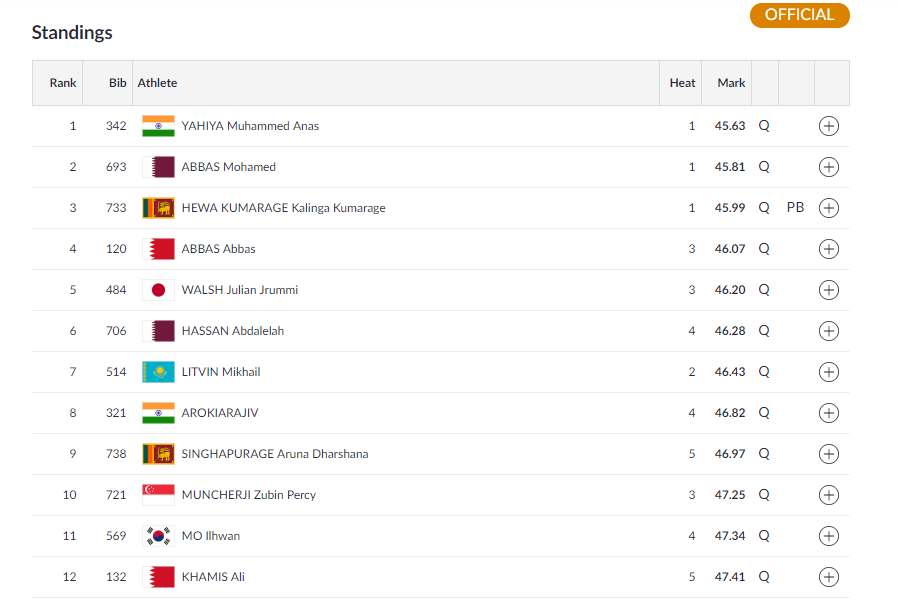Click Singapore flag beside MUNCHERJI Zubin Percy

click(158, 495)
